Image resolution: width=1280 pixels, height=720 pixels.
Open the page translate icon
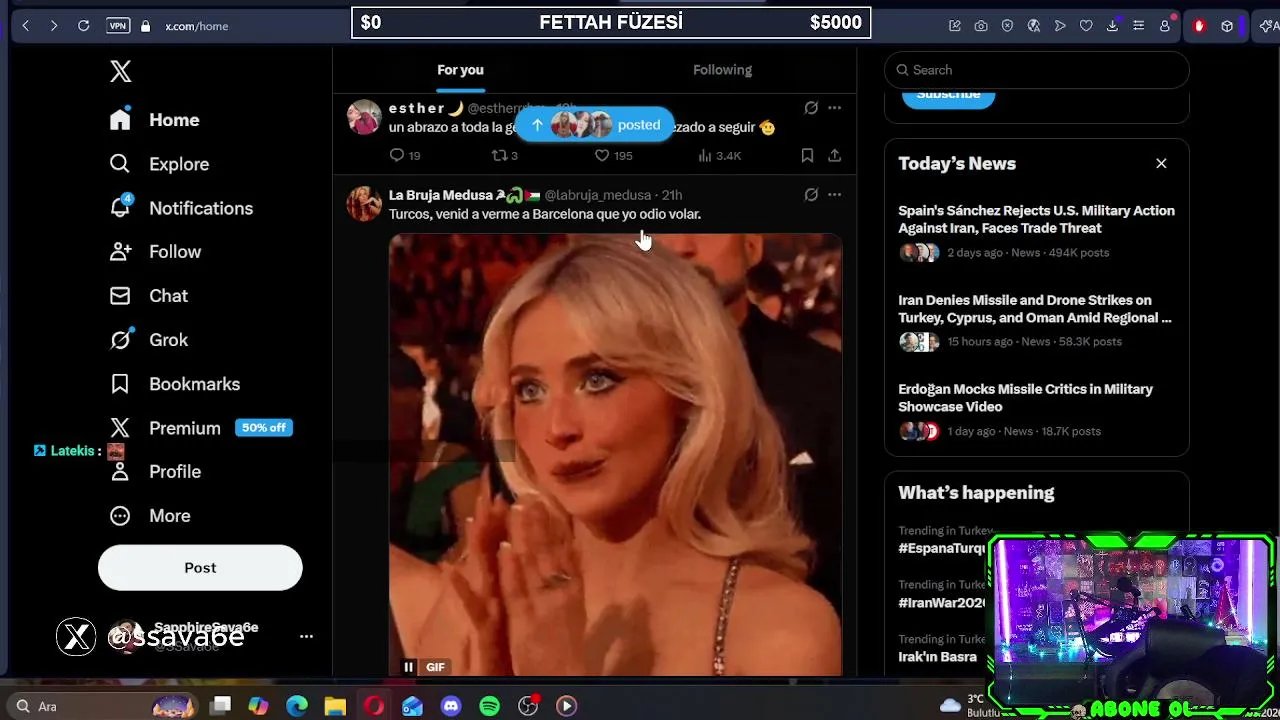[1034, 26]
